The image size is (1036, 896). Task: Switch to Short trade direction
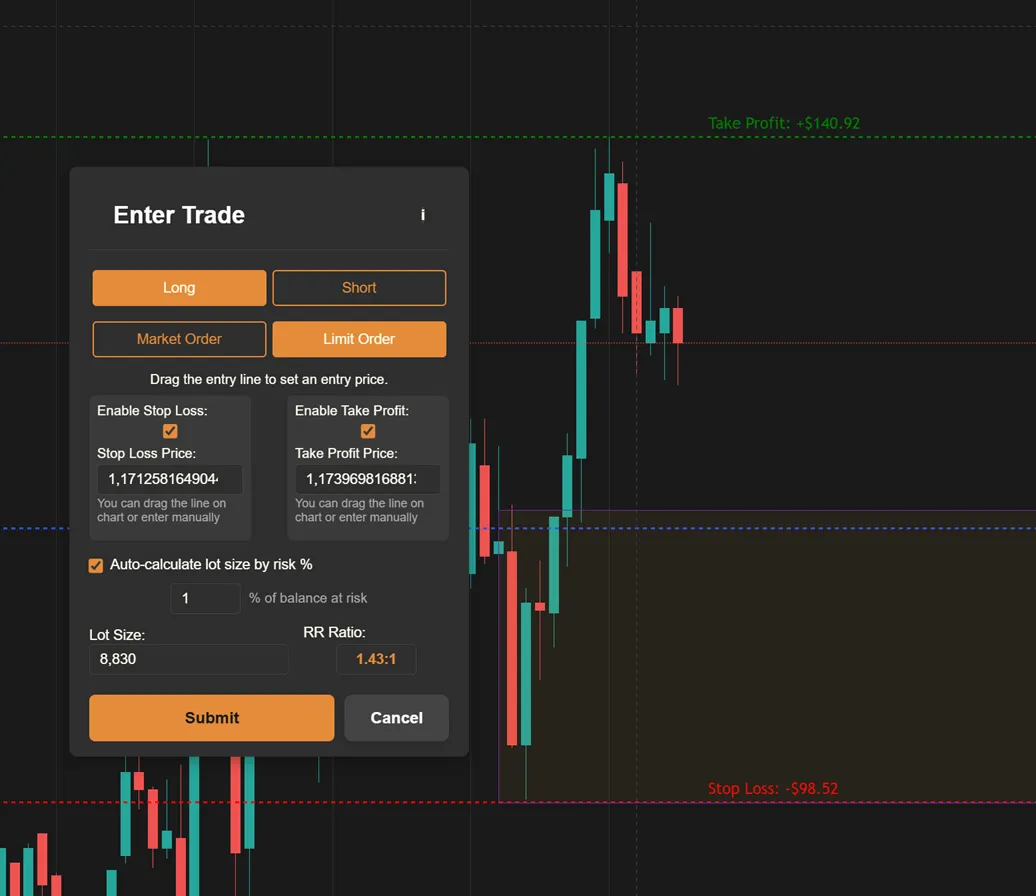pyautogui.click(x=359, y=287)
